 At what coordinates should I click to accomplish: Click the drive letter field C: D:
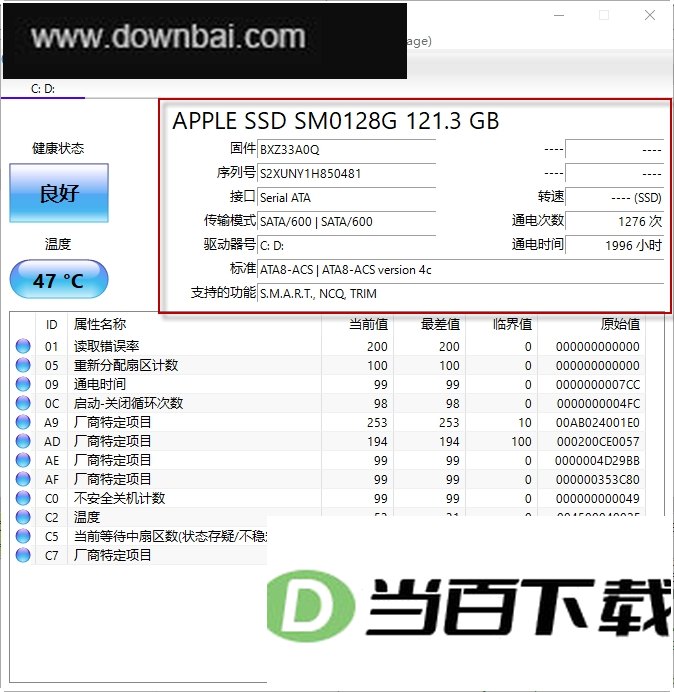(x=346, y=245)
